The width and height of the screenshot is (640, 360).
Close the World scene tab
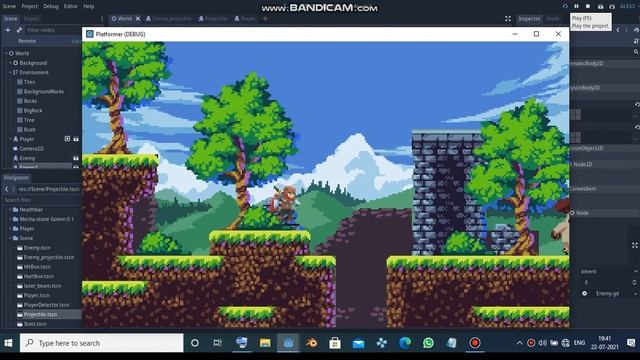pos(138,19)
